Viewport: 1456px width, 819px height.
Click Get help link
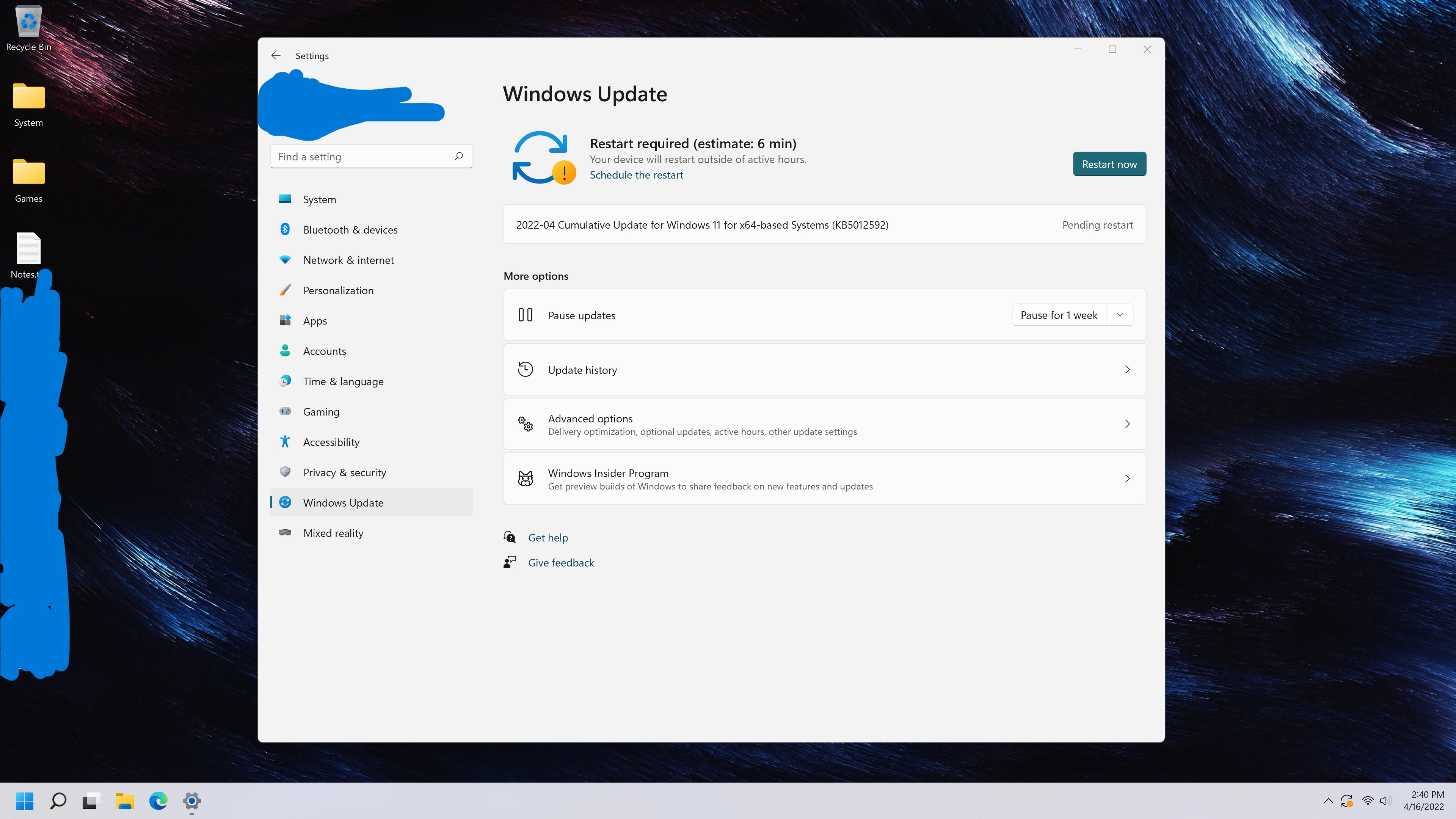[548, 537]
